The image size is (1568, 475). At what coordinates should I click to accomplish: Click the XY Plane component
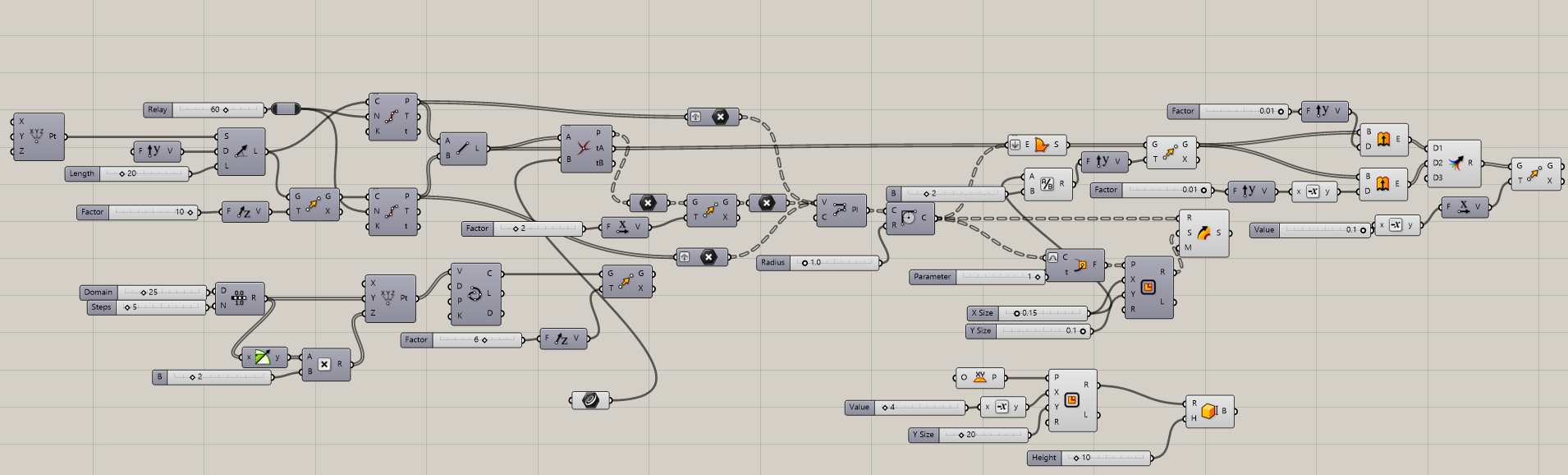pos(979,377)
